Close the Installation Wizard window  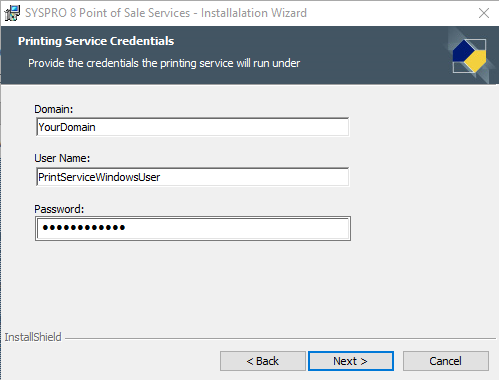click(484, 13)
